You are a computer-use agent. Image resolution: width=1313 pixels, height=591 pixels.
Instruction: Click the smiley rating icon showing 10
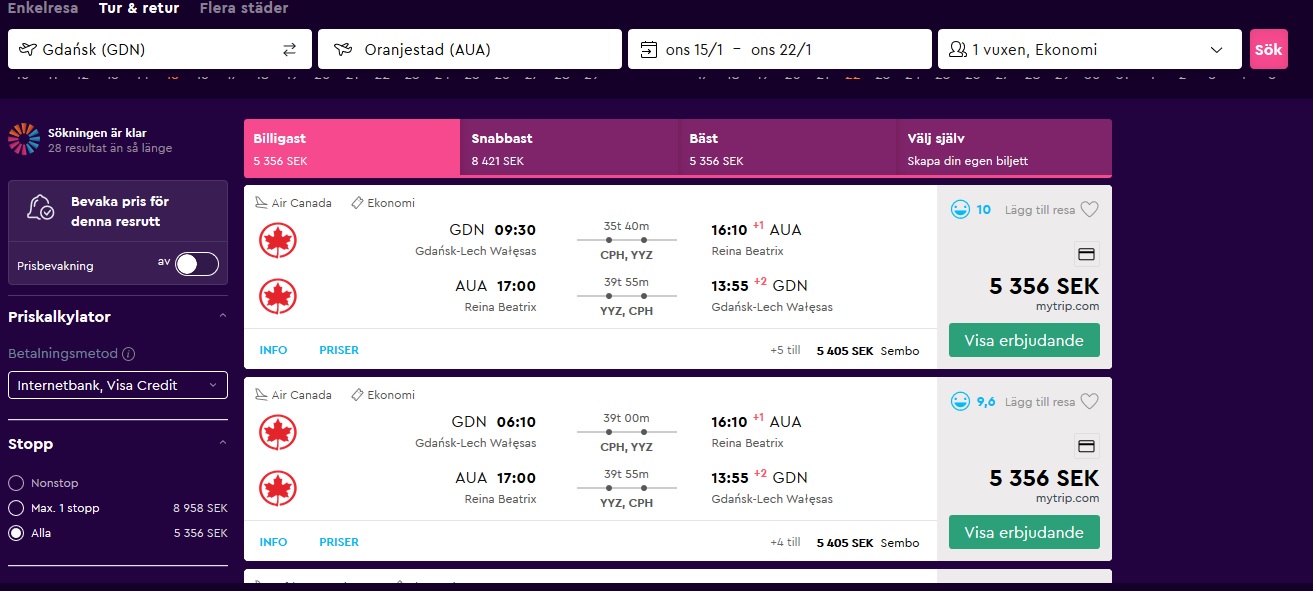click(960, 209)
